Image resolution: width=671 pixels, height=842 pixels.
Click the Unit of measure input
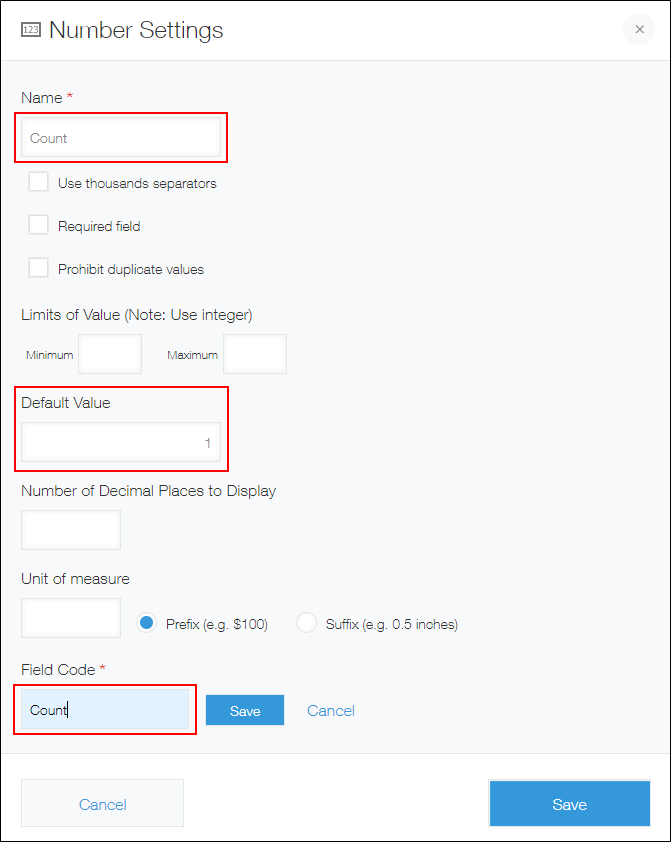70,617
